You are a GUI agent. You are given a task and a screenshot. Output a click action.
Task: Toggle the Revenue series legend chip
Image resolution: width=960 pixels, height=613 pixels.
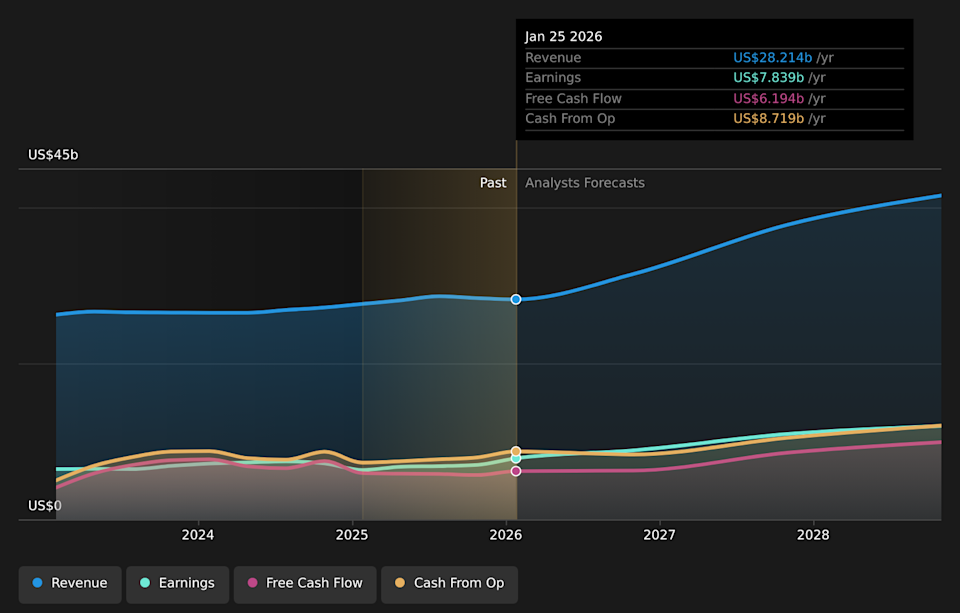click(x=70, y=582)
